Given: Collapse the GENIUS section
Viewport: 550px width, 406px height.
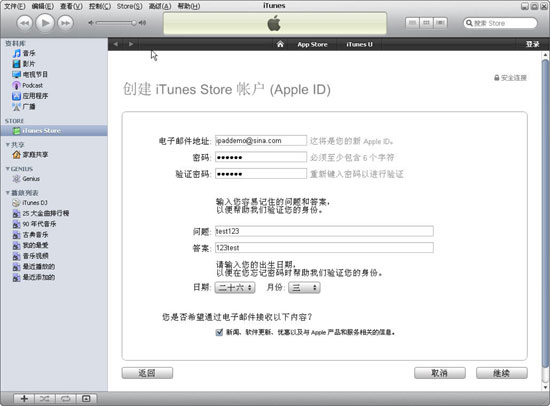Looking at the screenshot, I should pyautogui.click(x=7, y=169).
